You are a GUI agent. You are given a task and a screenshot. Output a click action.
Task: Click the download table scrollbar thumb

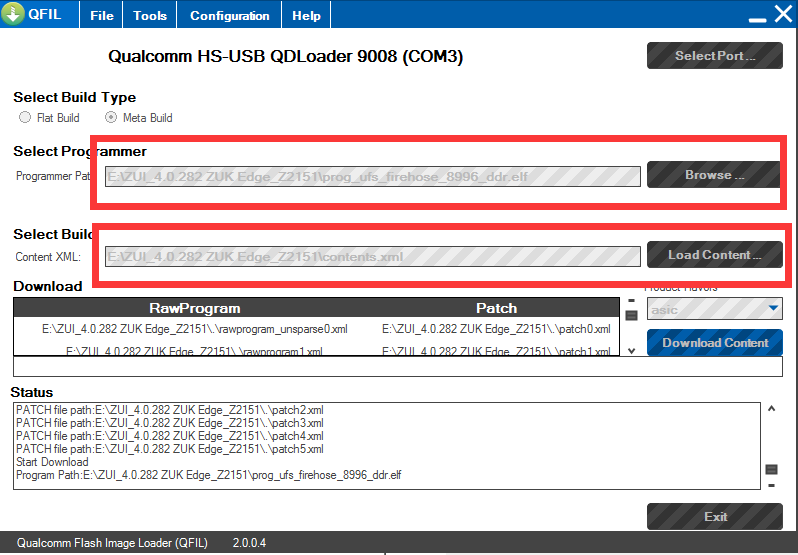point(631,316)
